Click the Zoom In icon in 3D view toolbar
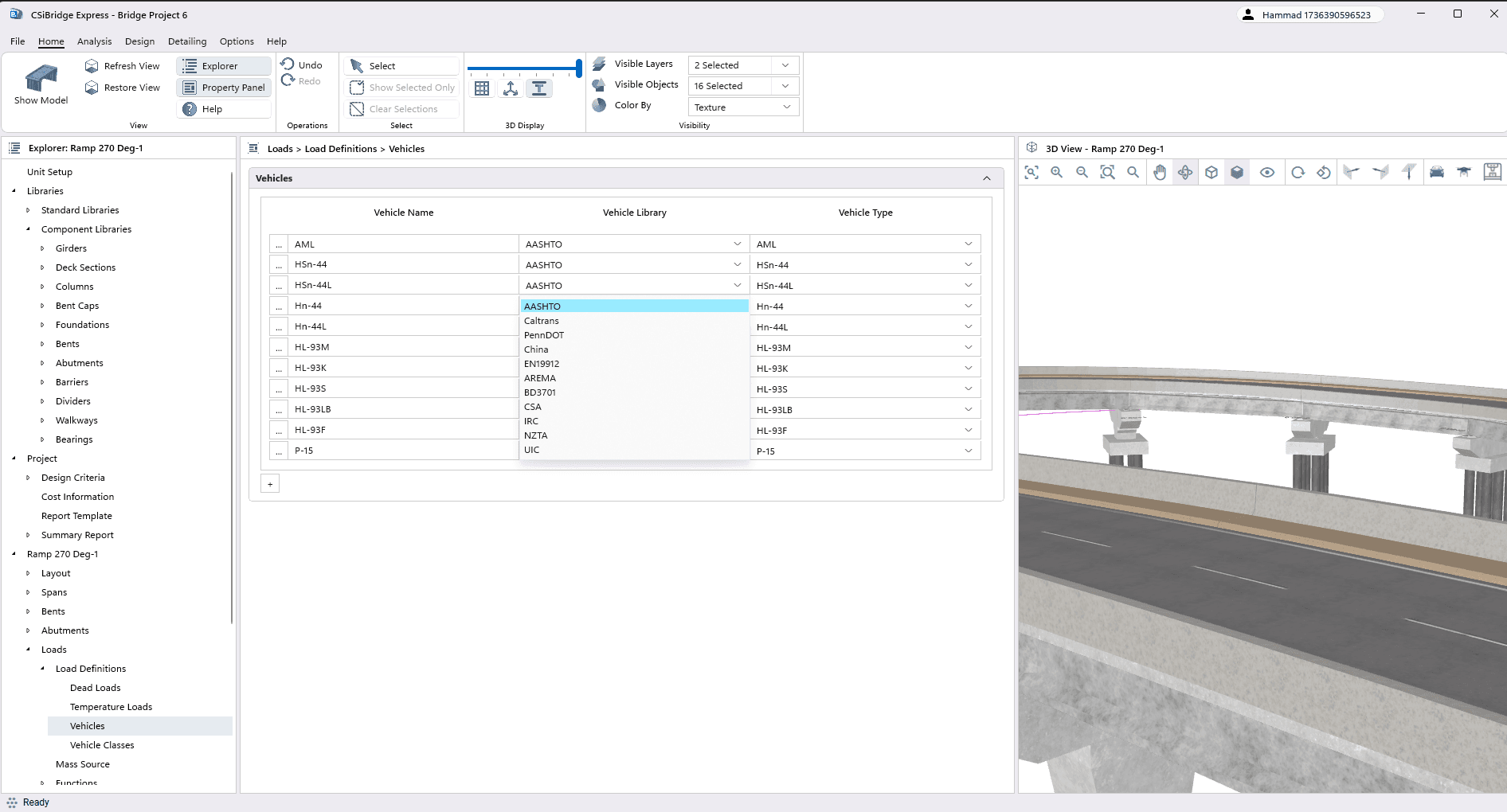 point(1056,171)
